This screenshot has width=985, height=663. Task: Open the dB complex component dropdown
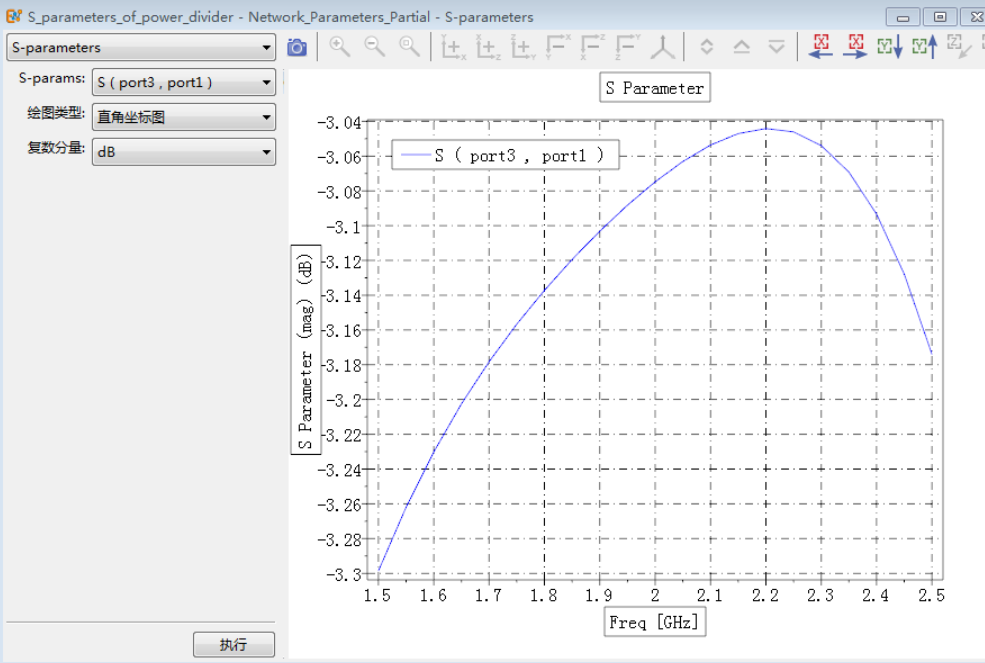point(184,152)
